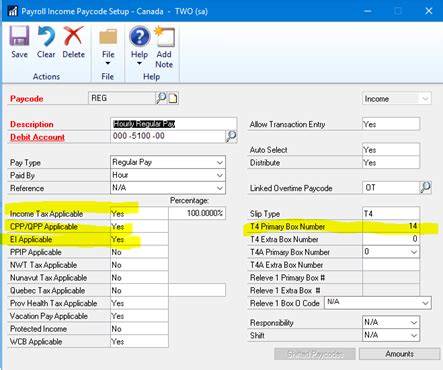Click the Paycode REG input field
Screen dimensions: 443x370
tap(122, 98)
